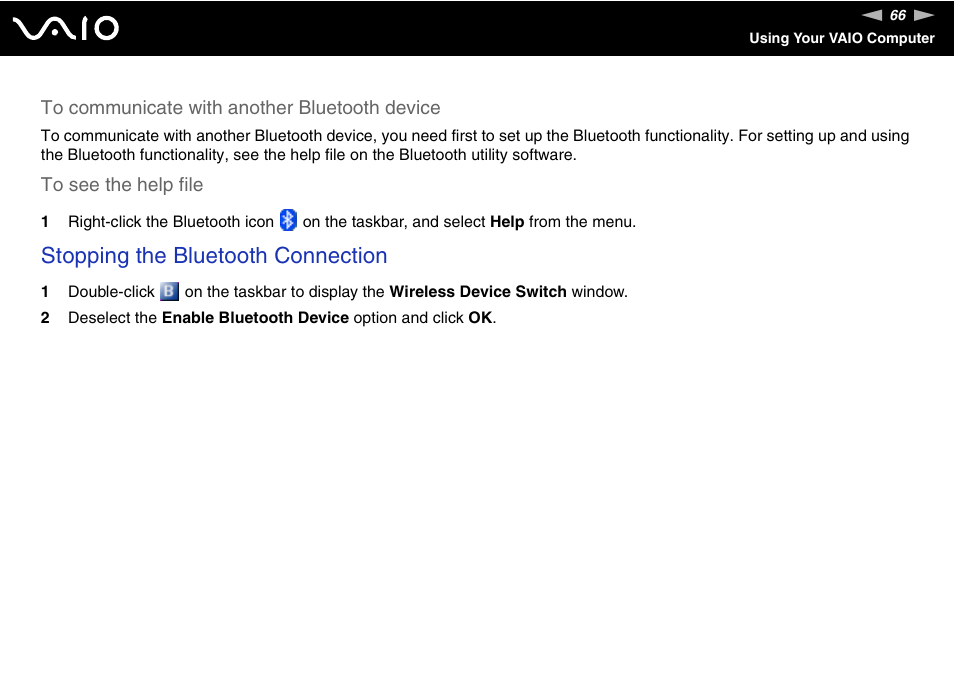
Task: Click the bold word OK
Action: (480, 318)
